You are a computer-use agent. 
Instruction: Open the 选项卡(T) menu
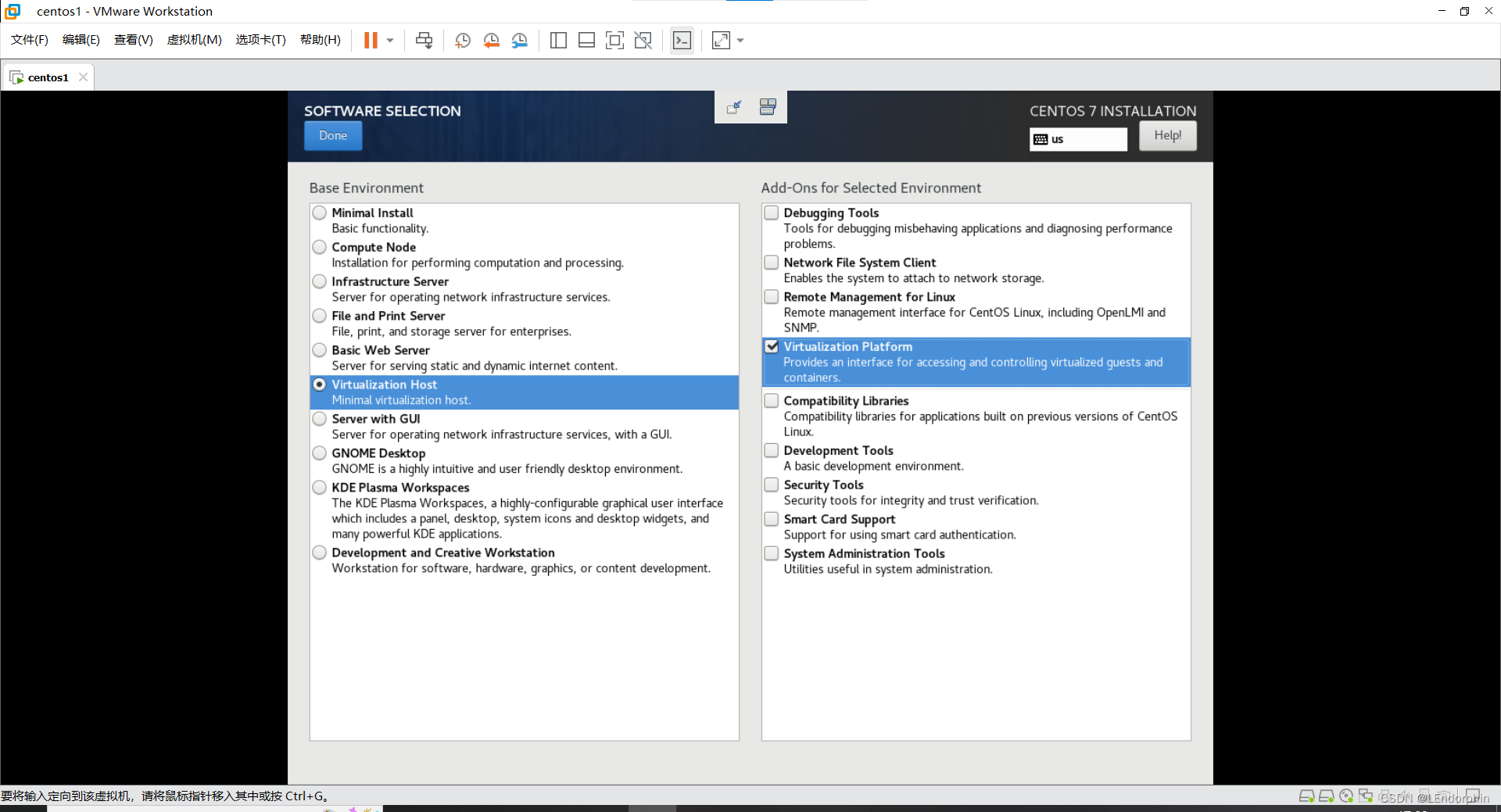(x=261, y=40)
